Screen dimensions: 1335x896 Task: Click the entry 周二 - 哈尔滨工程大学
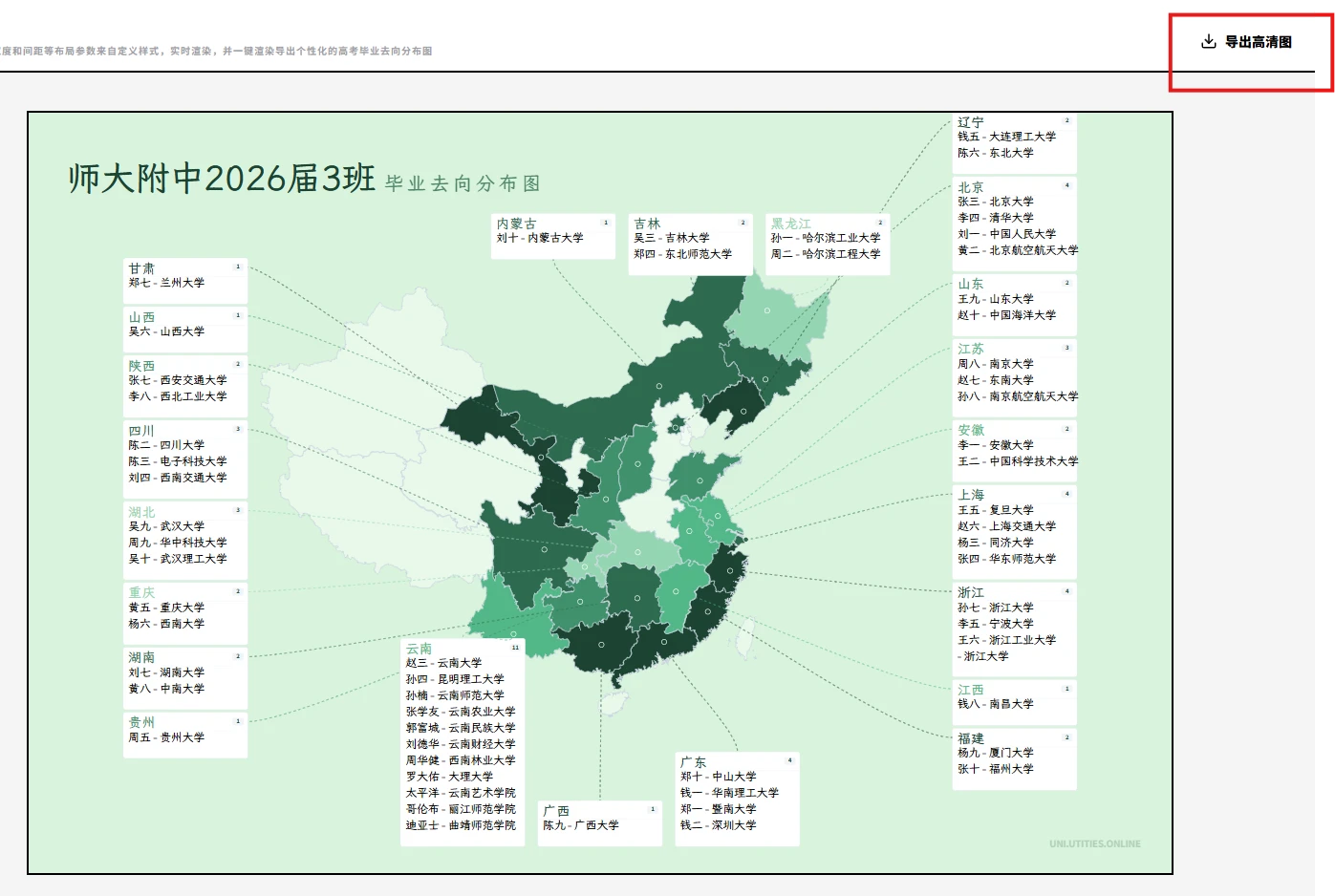click(x=826, y=254)
